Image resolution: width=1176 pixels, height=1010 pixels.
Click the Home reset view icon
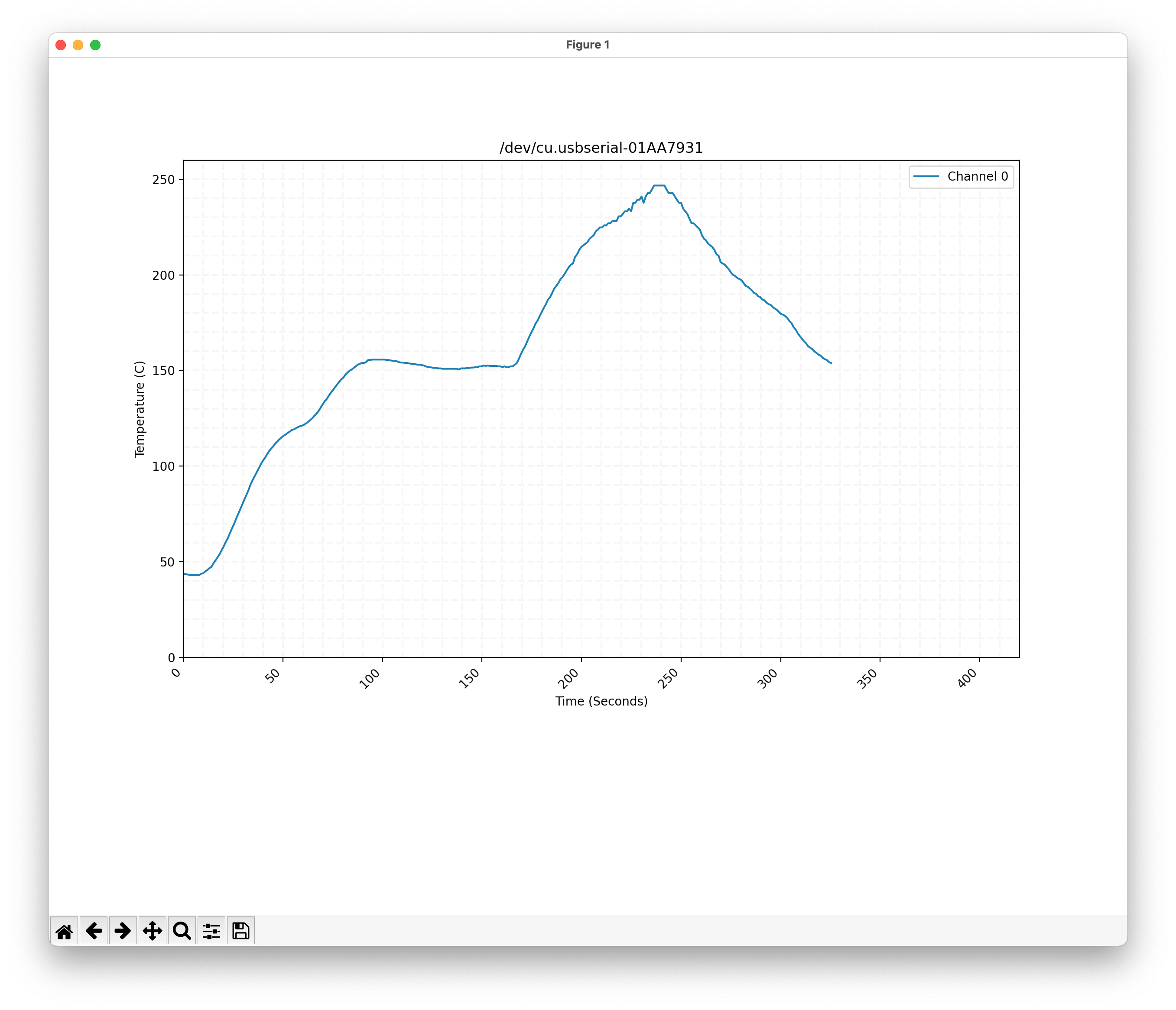(64, 931)
